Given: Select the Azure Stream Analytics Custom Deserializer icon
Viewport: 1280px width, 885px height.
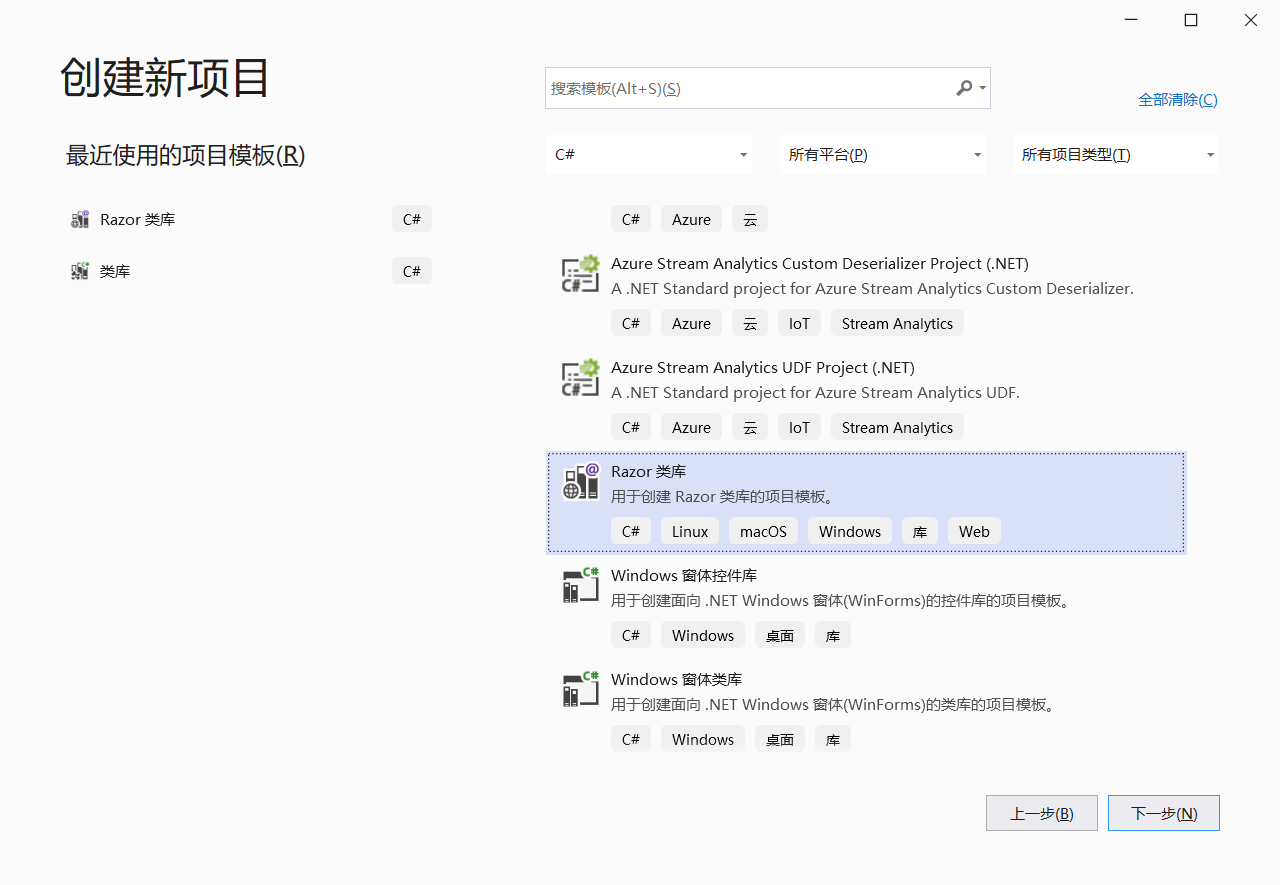Looking at the screenshot, I should [x=580, y=274].
